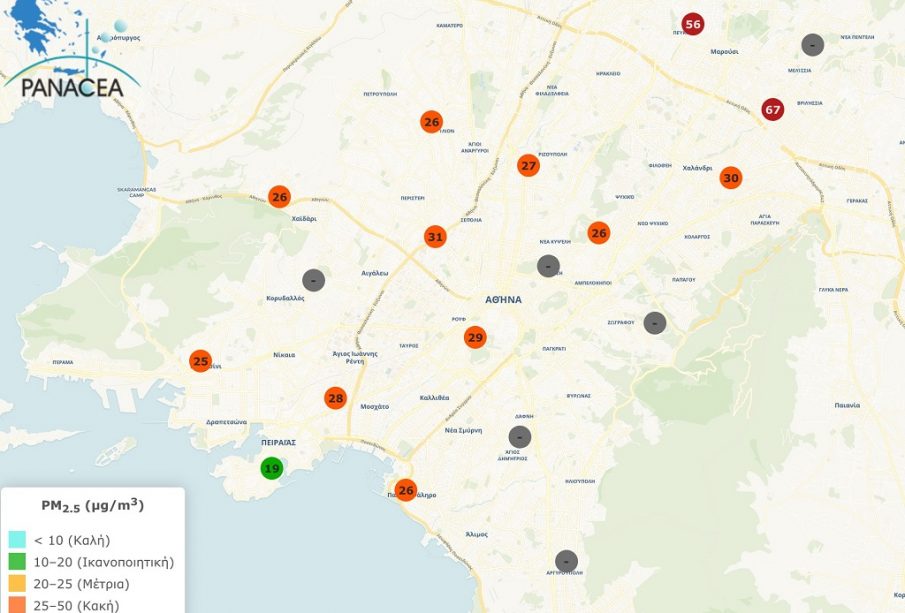Open the orange marker showing 30
Screen dimensions: 905x613
731,178
